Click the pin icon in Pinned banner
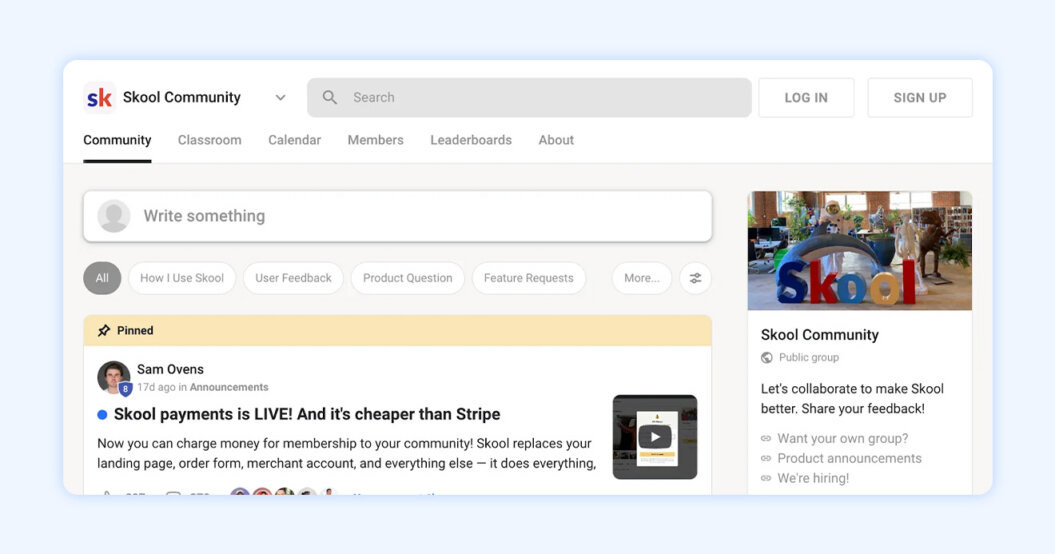This screenshot has height=554, width=1055. pos(104,331)
